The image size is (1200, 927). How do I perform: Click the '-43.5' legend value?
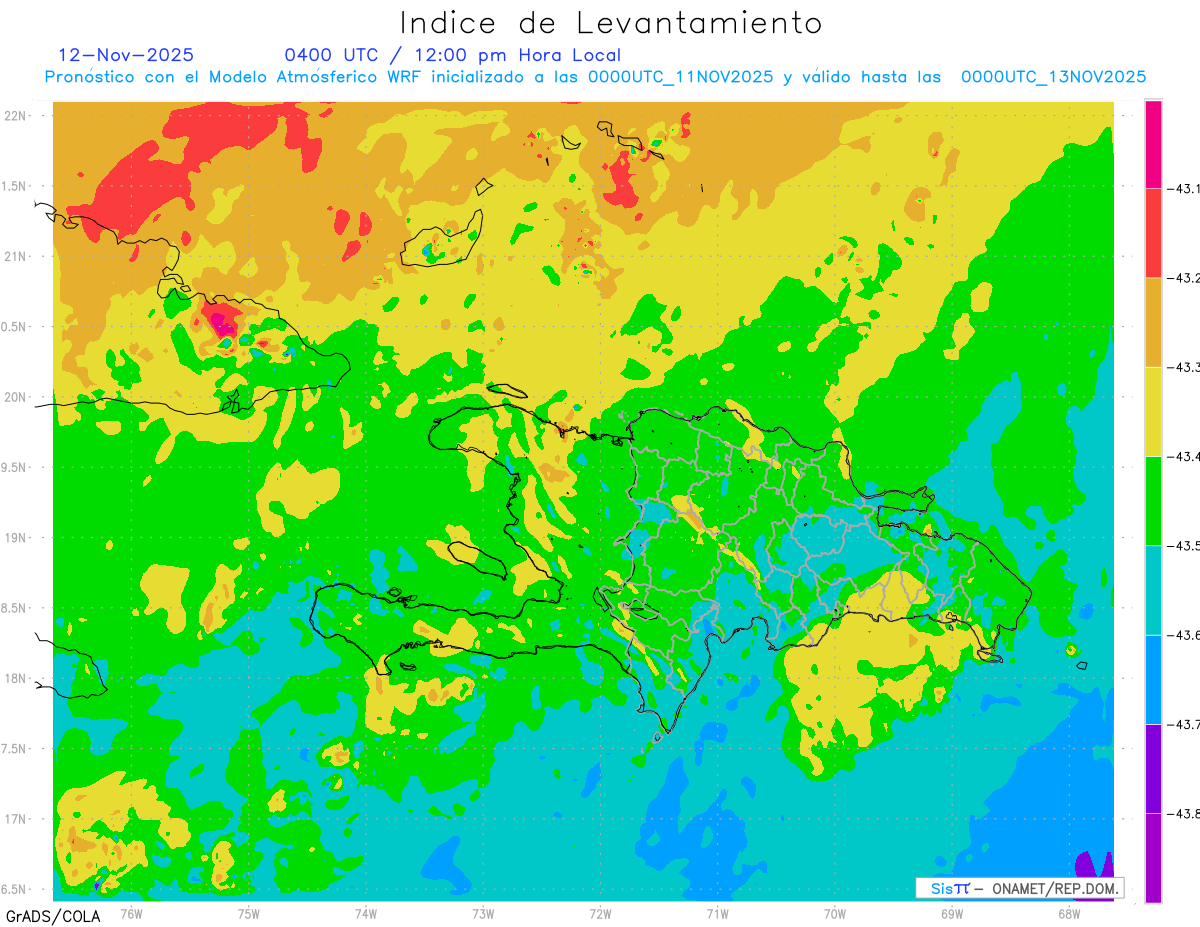[x=1184, y=546]
